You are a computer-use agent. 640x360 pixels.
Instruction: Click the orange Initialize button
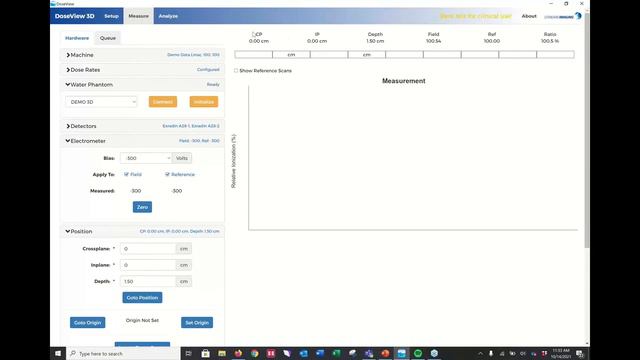coord(204,102)
